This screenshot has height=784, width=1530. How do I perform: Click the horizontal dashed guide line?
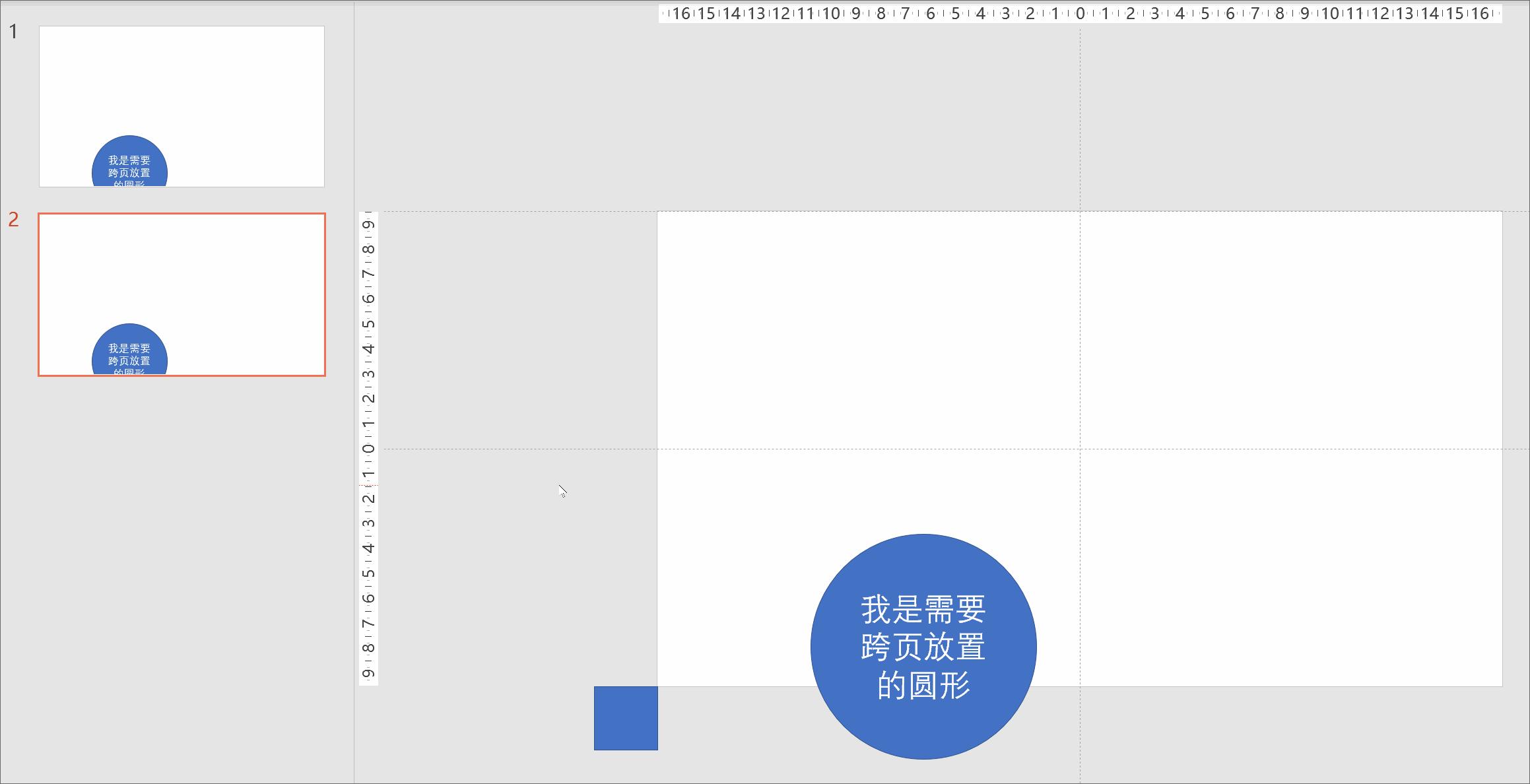[x=1254, y=449]
